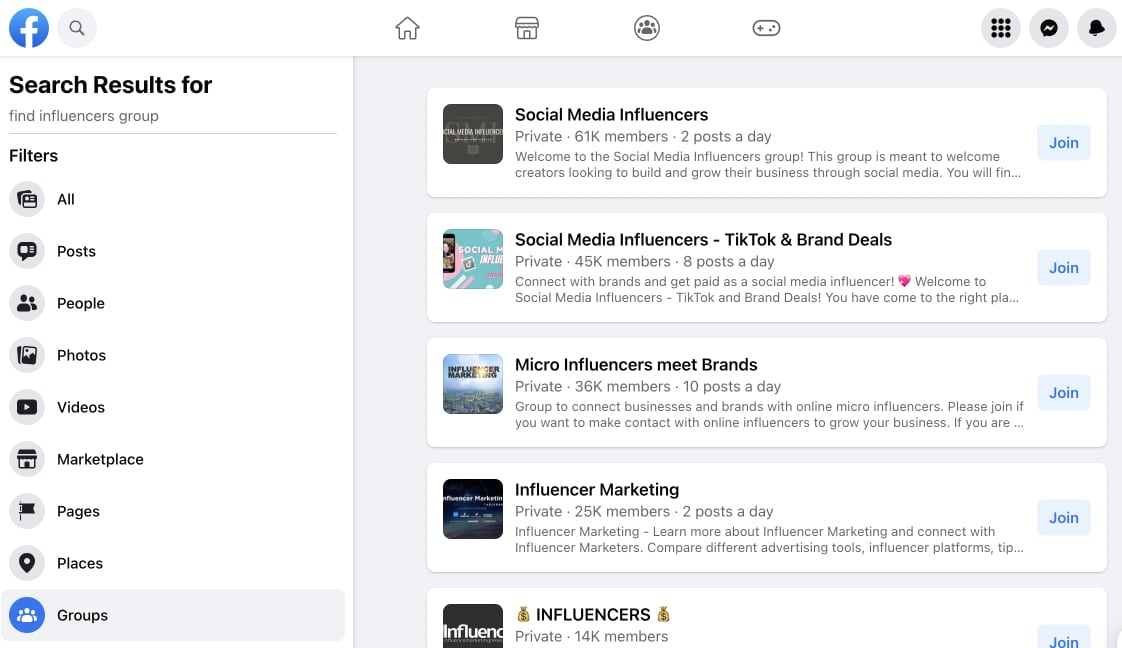Click 'Private · 45K members · 8 posts a day'

pos(645,262)
